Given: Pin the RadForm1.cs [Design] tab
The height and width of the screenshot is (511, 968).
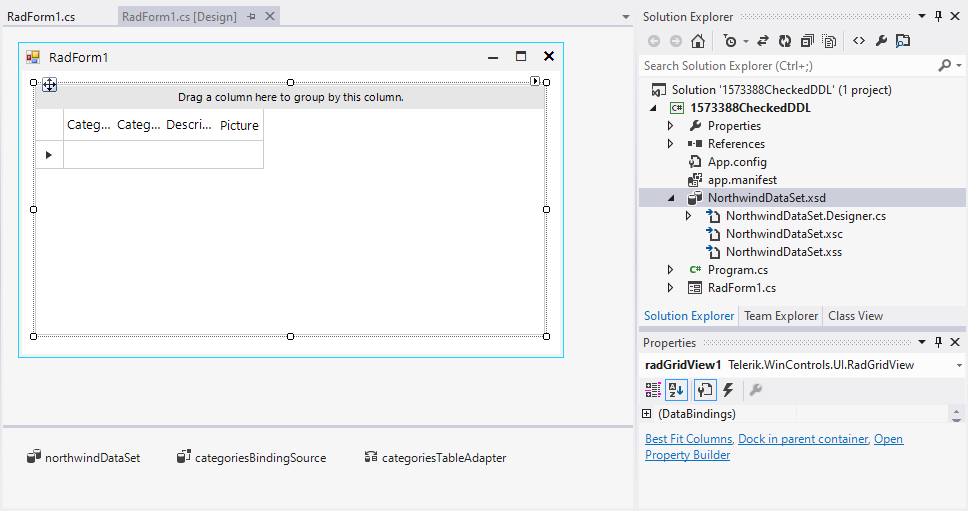Looking at the screenshot, I should tap(251, 17).
